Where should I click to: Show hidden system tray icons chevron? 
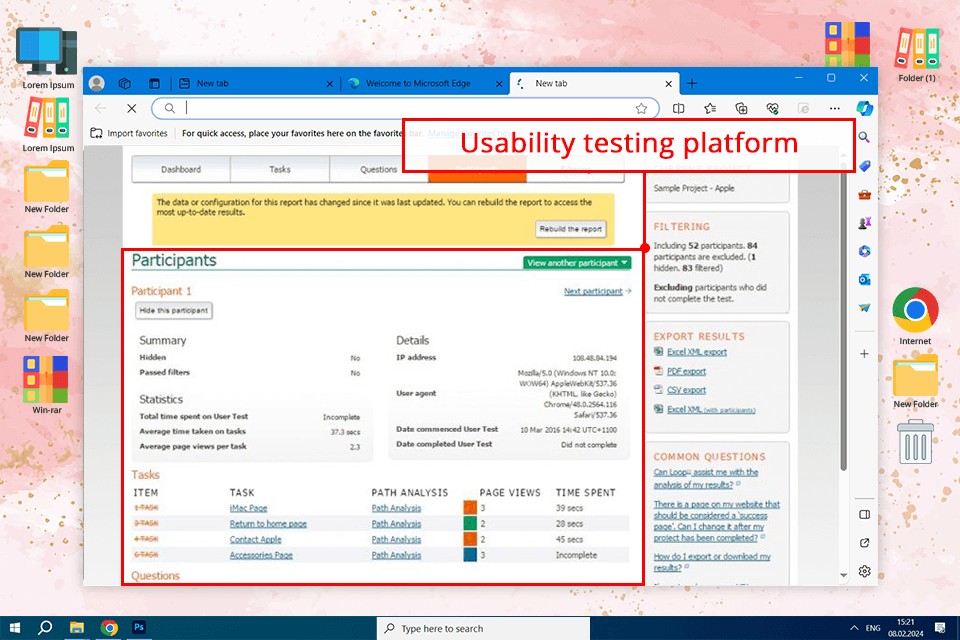pos(853,628)
